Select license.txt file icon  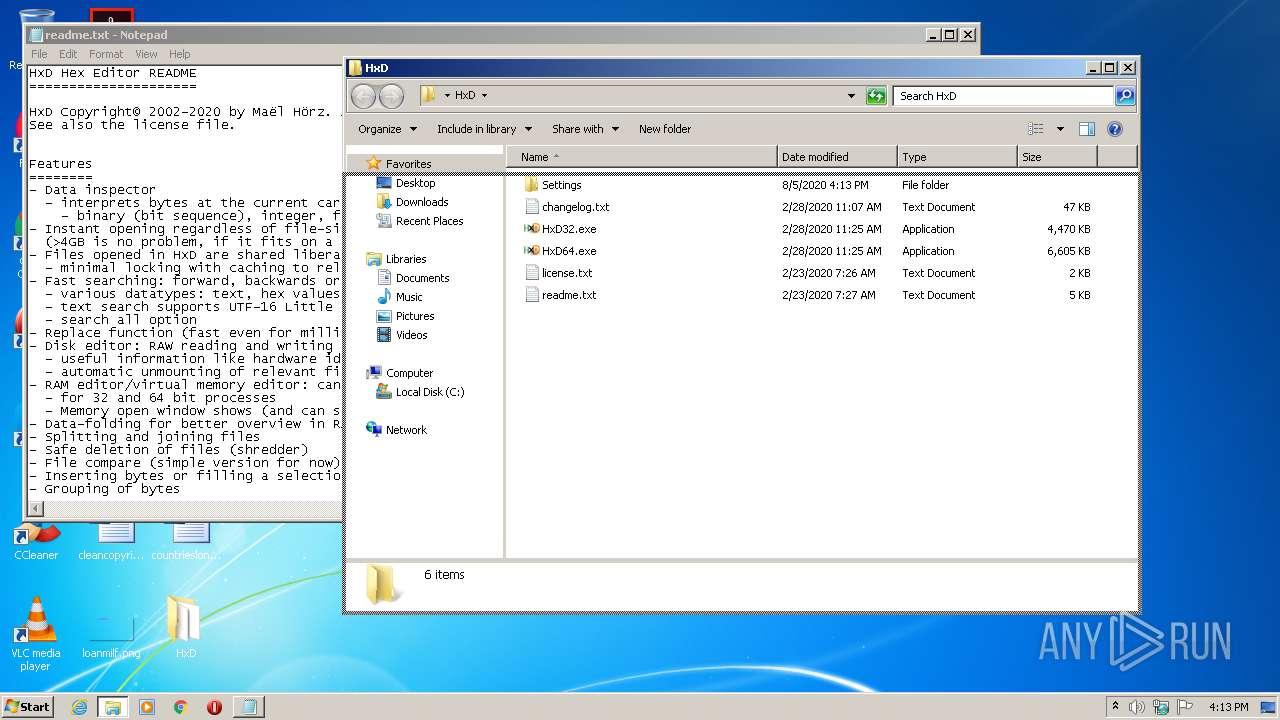(x=532, y=273)
